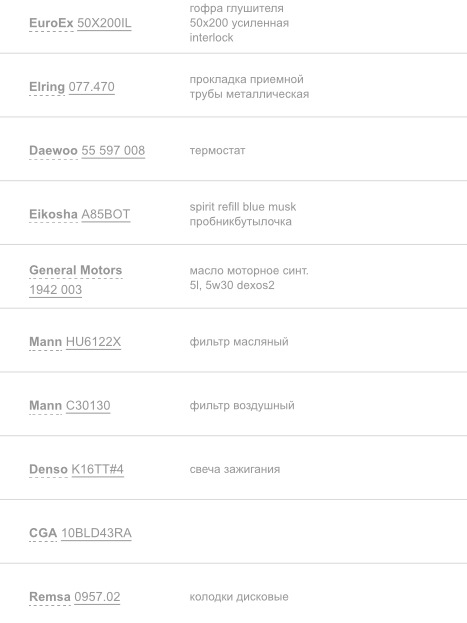467x623 pixels.
Task: Open part number C30130
Action: 88,406
